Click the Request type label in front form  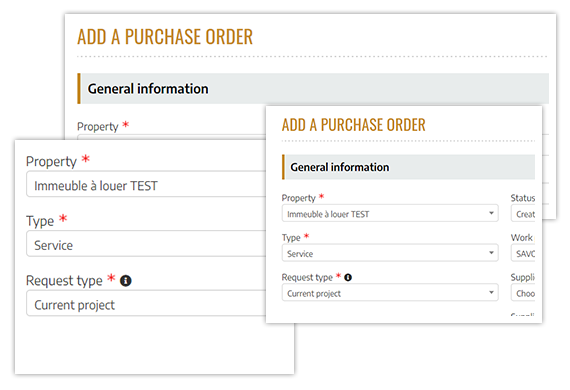click(x=307, y=277)
